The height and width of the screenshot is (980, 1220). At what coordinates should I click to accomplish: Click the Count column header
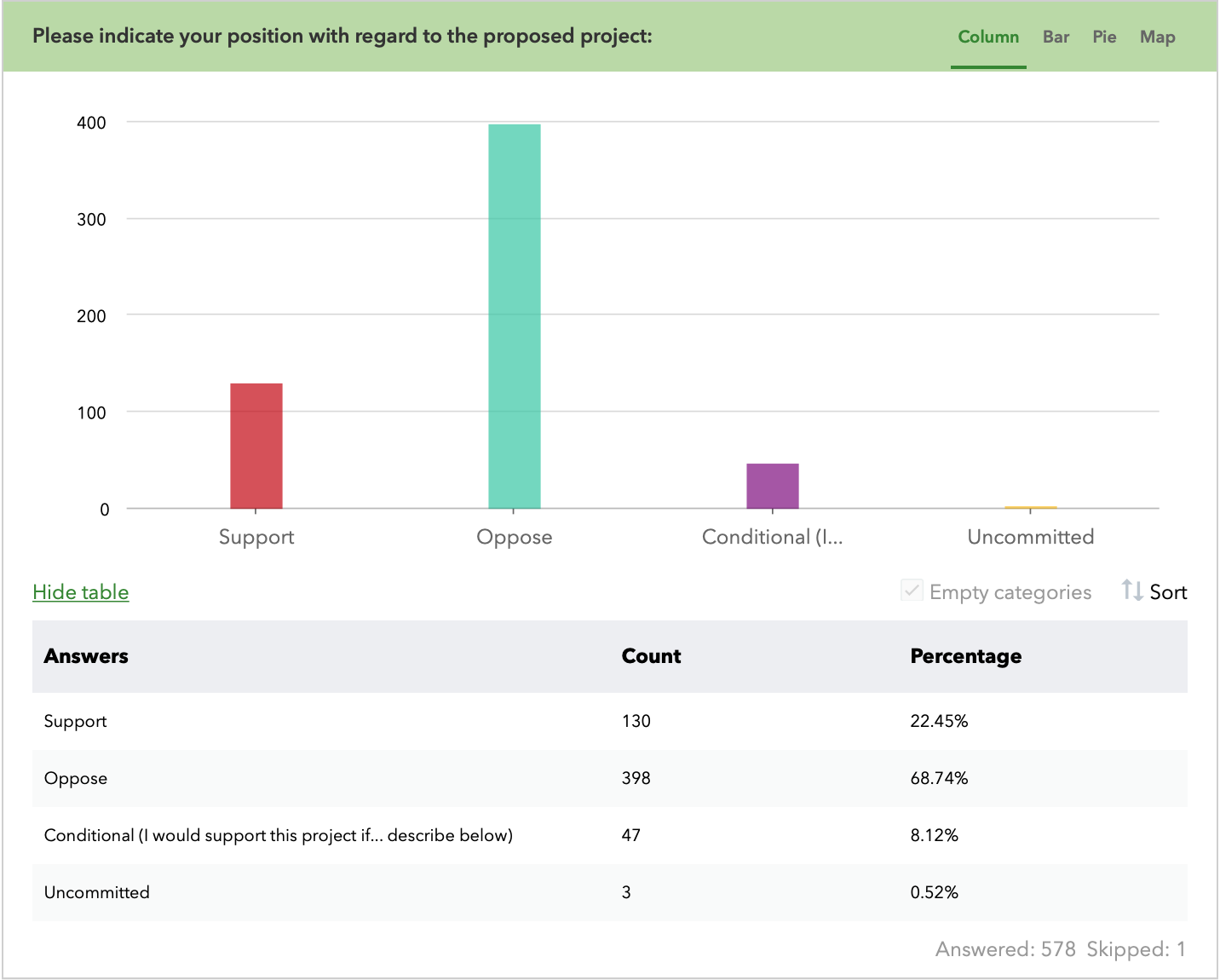(x=651, y=656)
